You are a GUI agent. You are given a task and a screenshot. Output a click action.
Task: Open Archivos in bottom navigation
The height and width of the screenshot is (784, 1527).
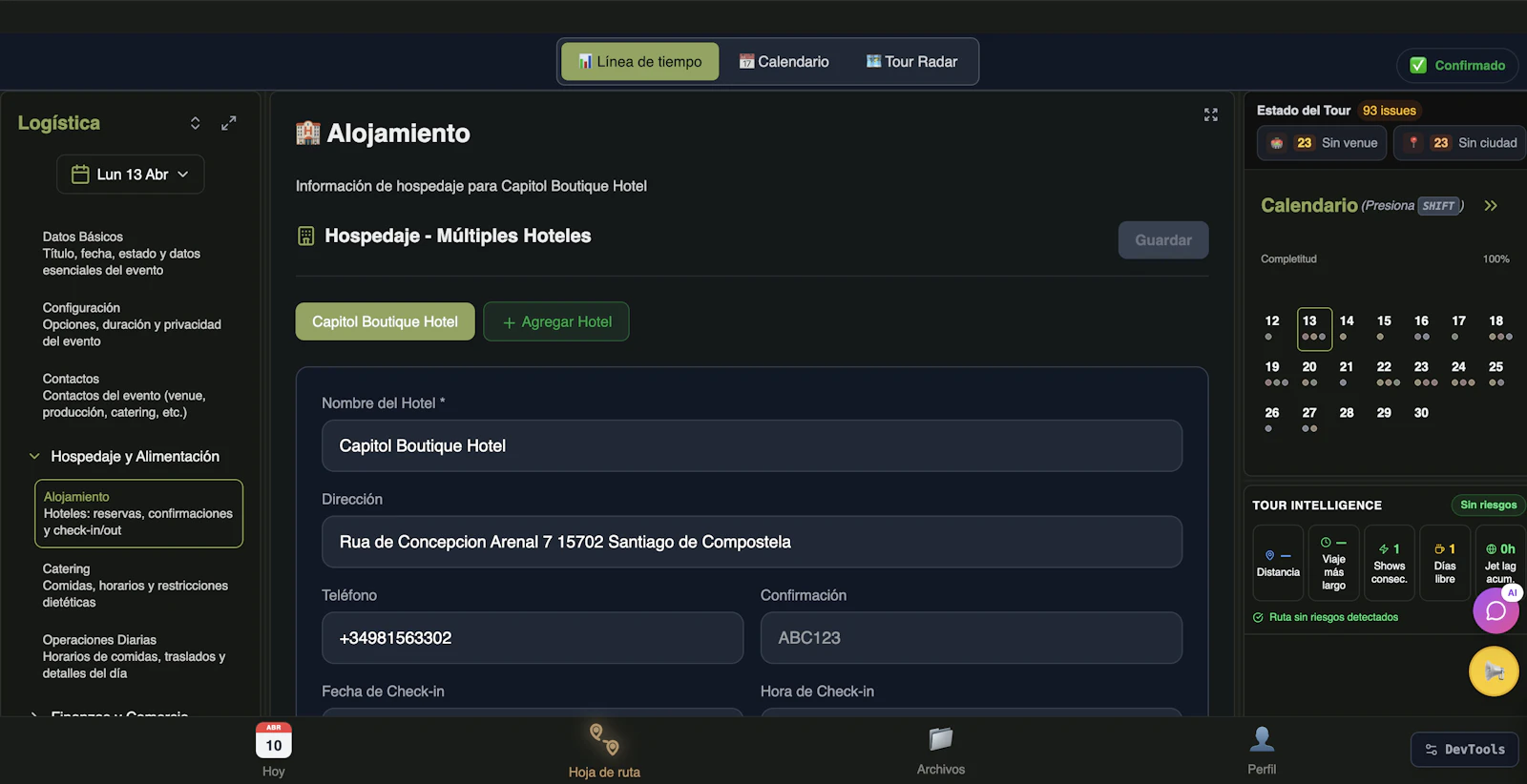pos(941,751)
